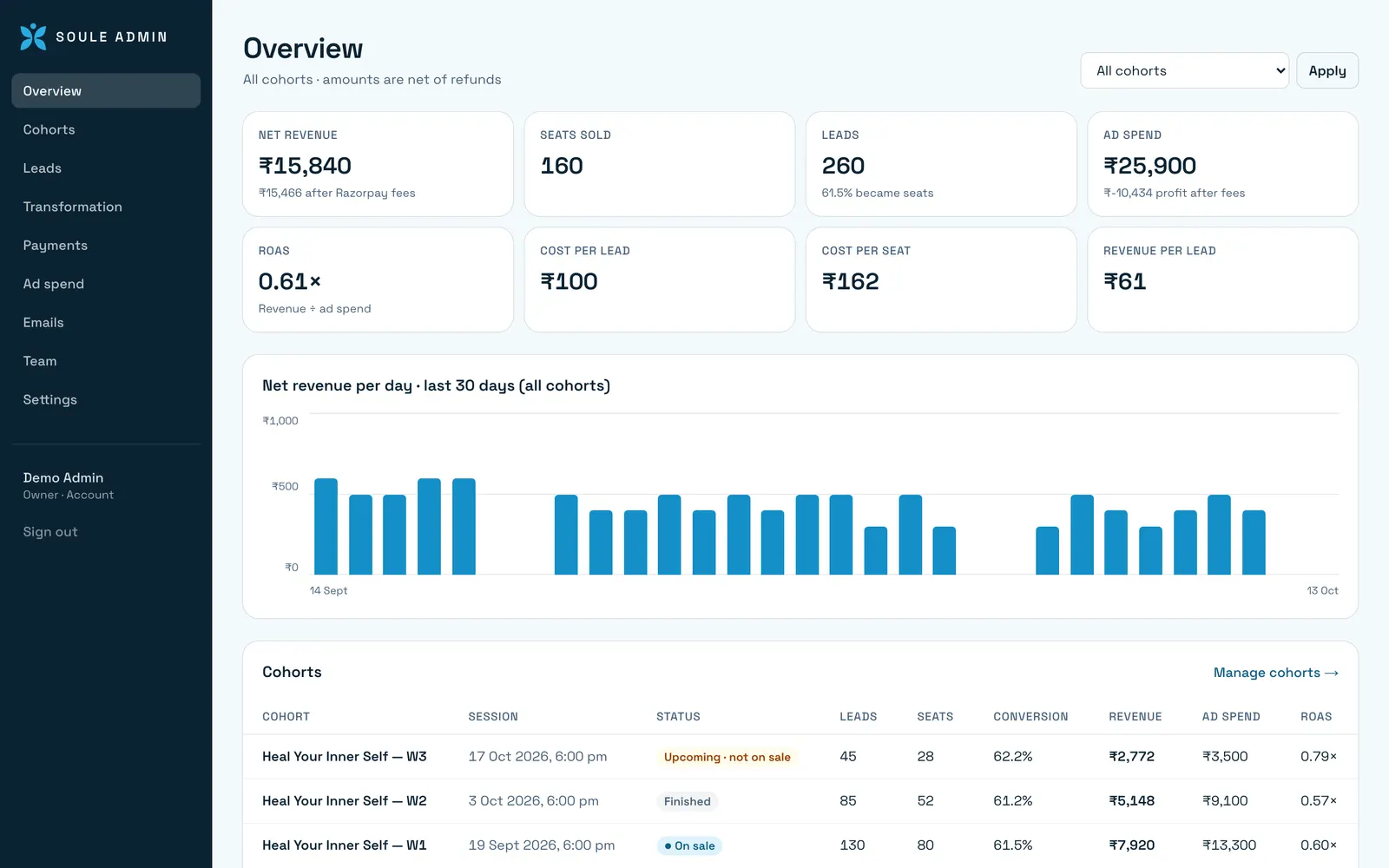
Task: Open Settings in the sidebar
Action: coord(106,400)
